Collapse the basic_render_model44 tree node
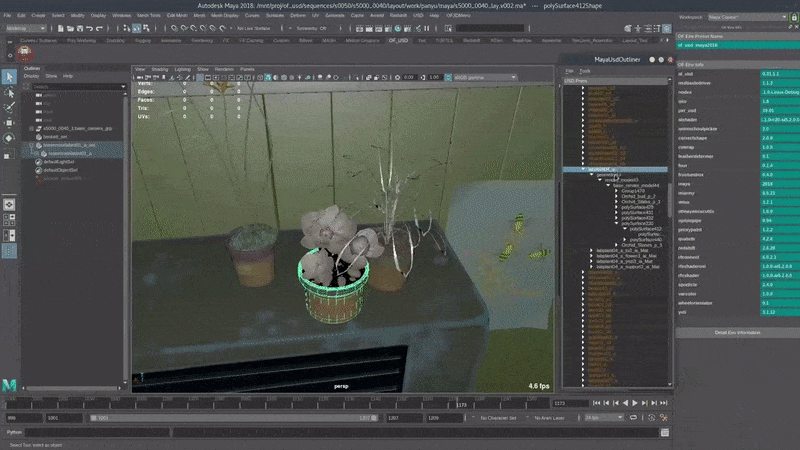The height and width of the screenshot is (450, 800). (606, 185)
